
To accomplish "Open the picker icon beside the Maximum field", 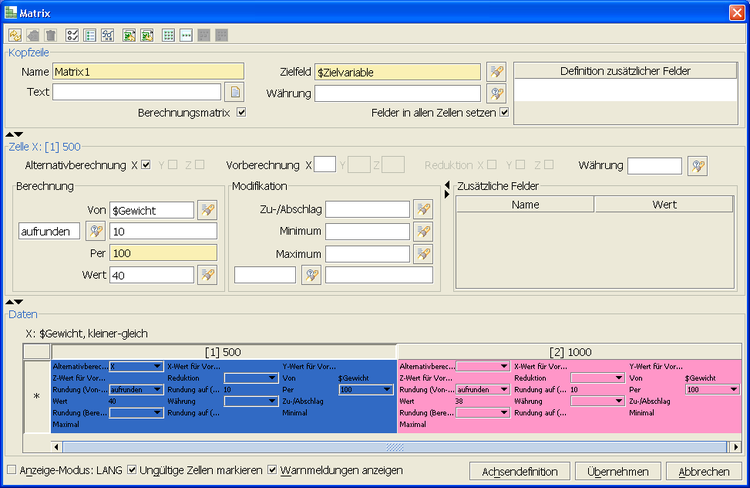I will pyautogui.click(x=423, y=253).
